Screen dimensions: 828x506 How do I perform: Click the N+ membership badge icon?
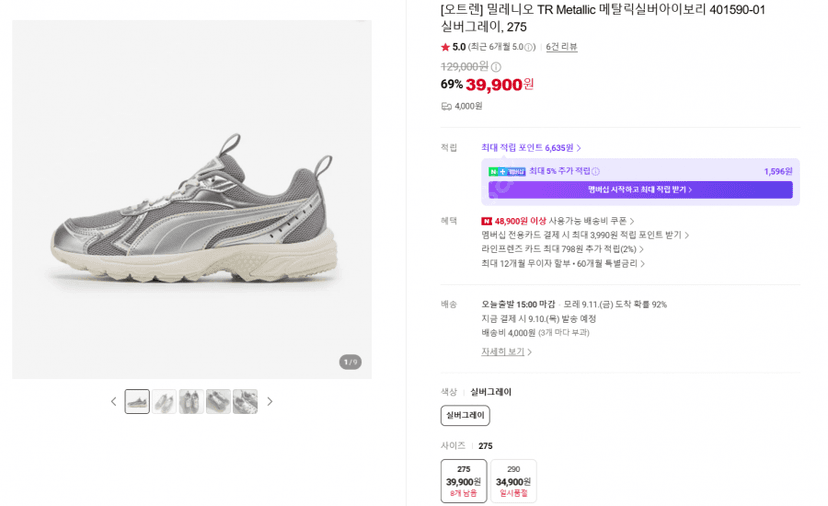507,171
